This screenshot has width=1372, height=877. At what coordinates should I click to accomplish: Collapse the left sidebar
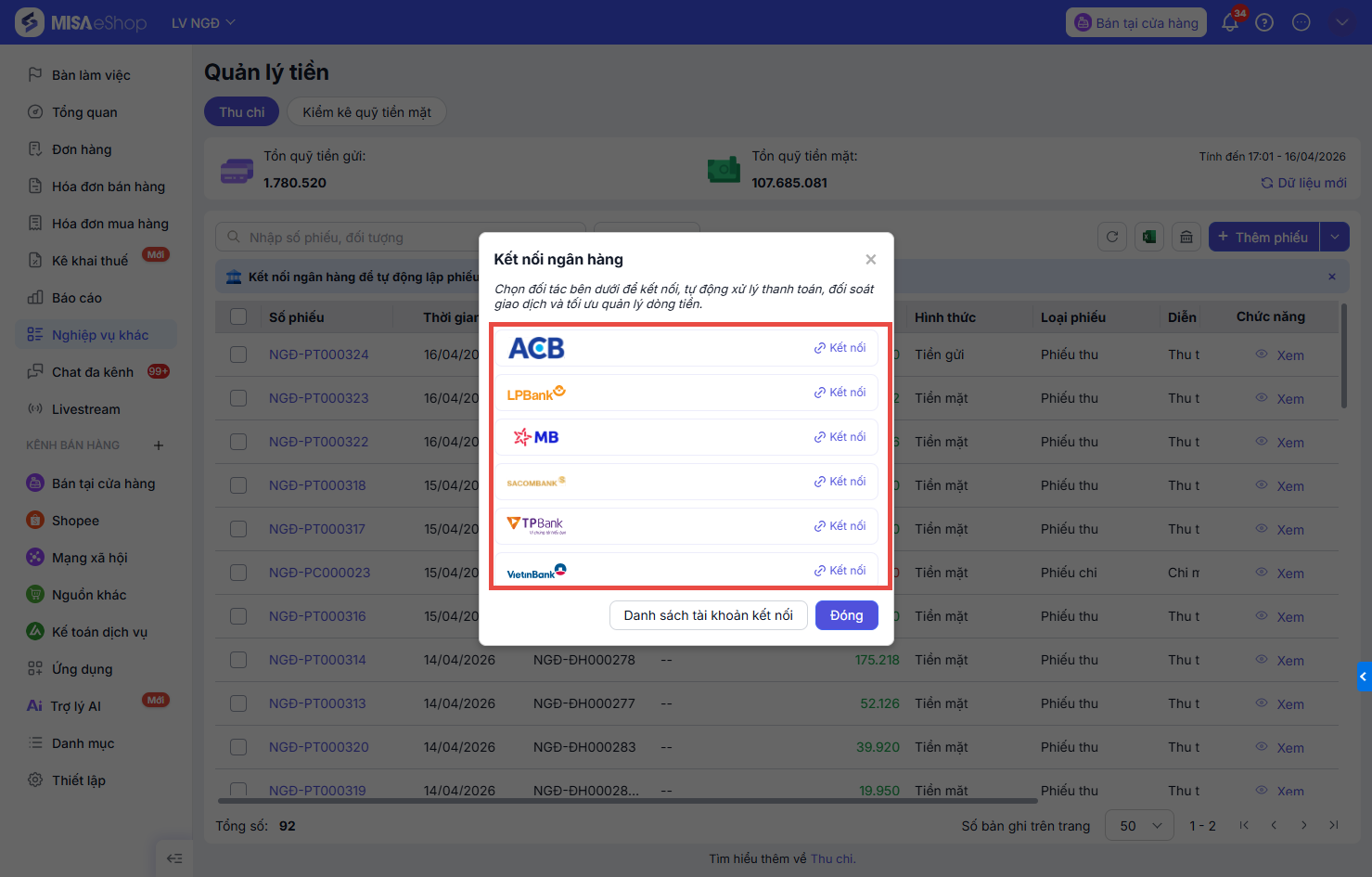coord(174,858)
